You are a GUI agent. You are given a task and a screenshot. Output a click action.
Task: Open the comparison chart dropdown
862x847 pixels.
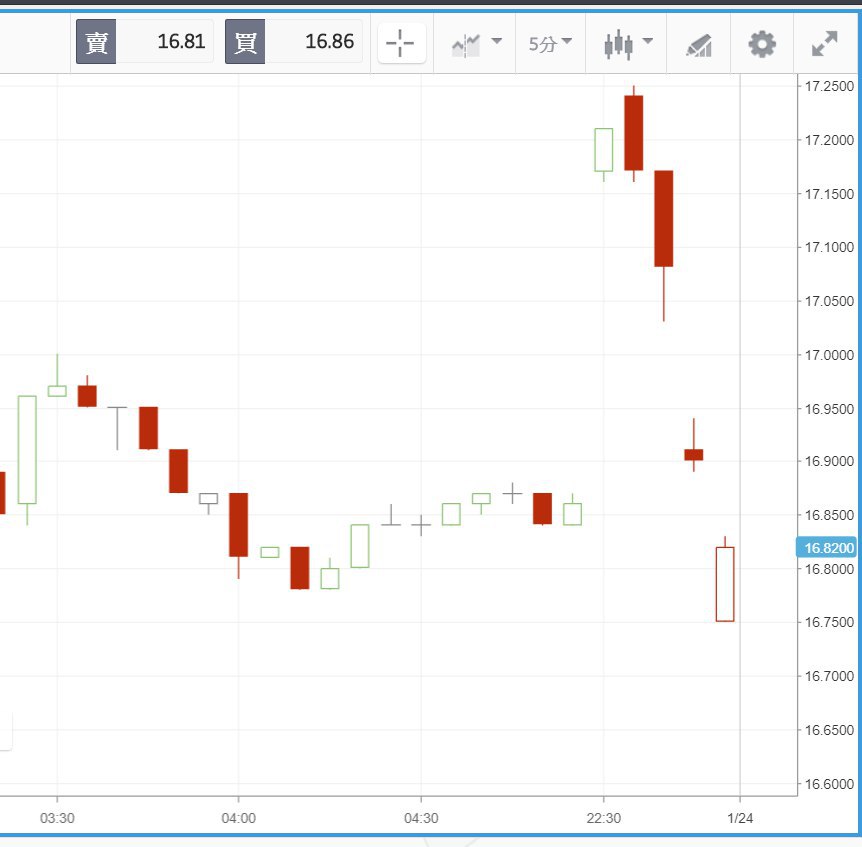(x=497, y=42)
